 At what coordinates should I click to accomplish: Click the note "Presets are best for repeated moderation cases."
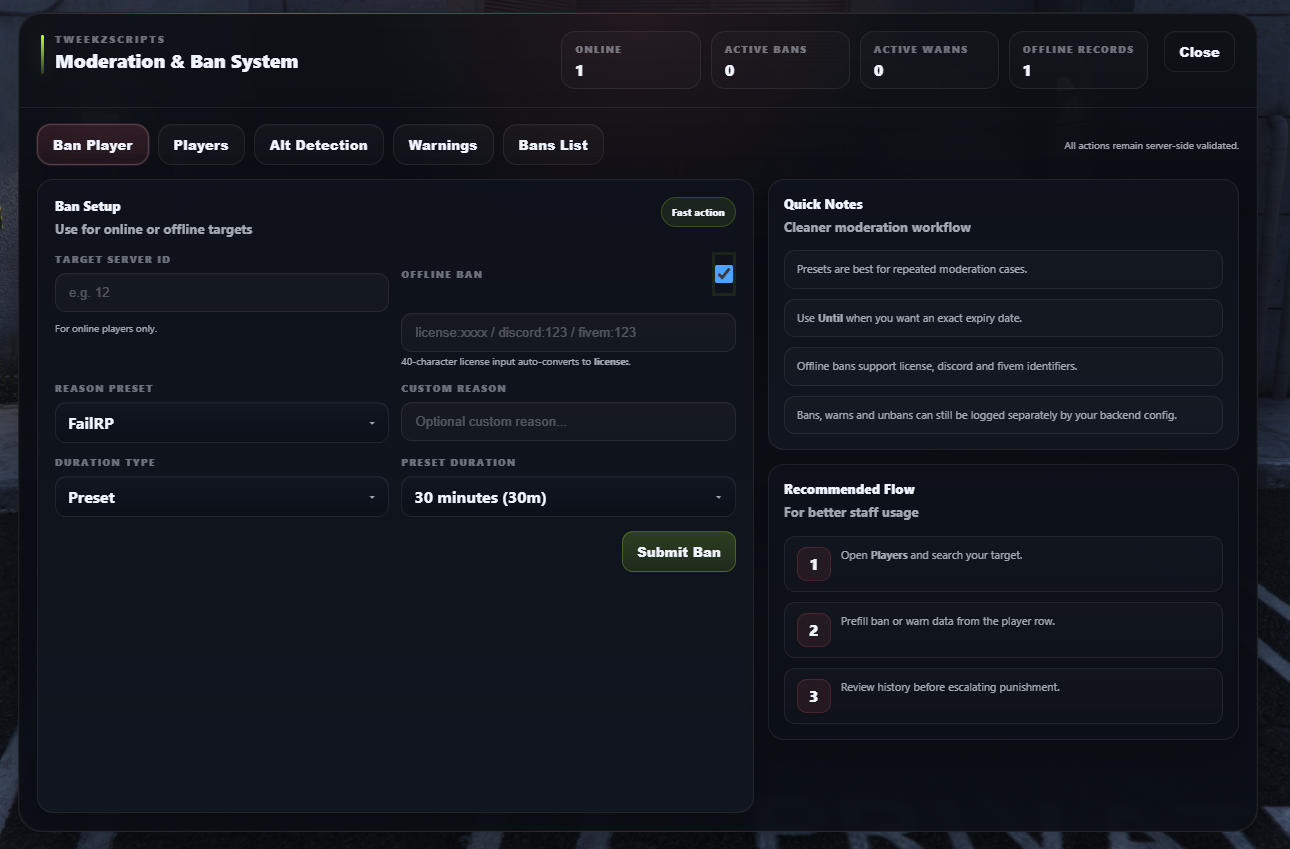(x=1003, y=269)
